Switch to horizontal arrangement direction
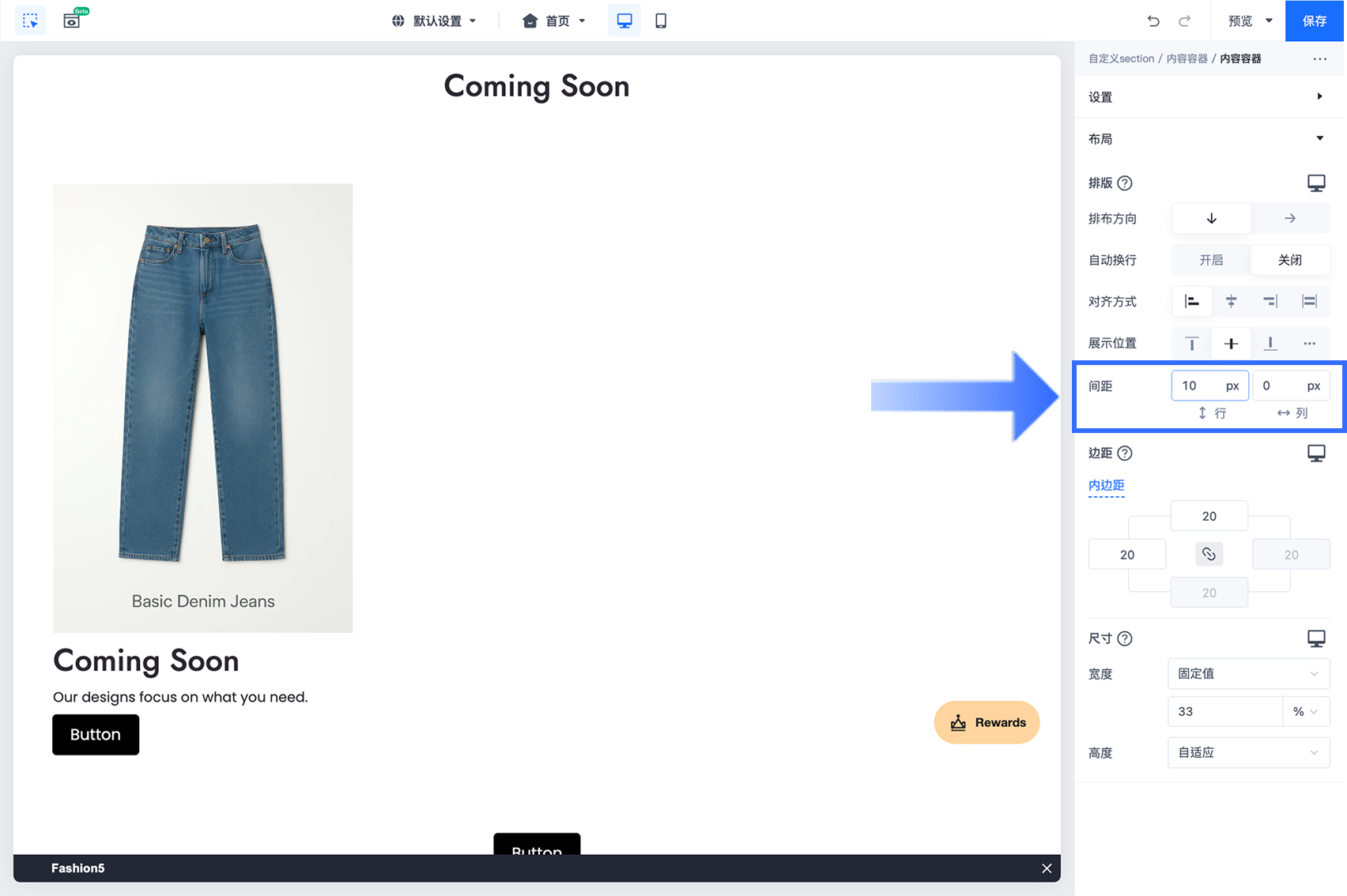Screen dimensions: 1347x896 tap(1290, 218)
